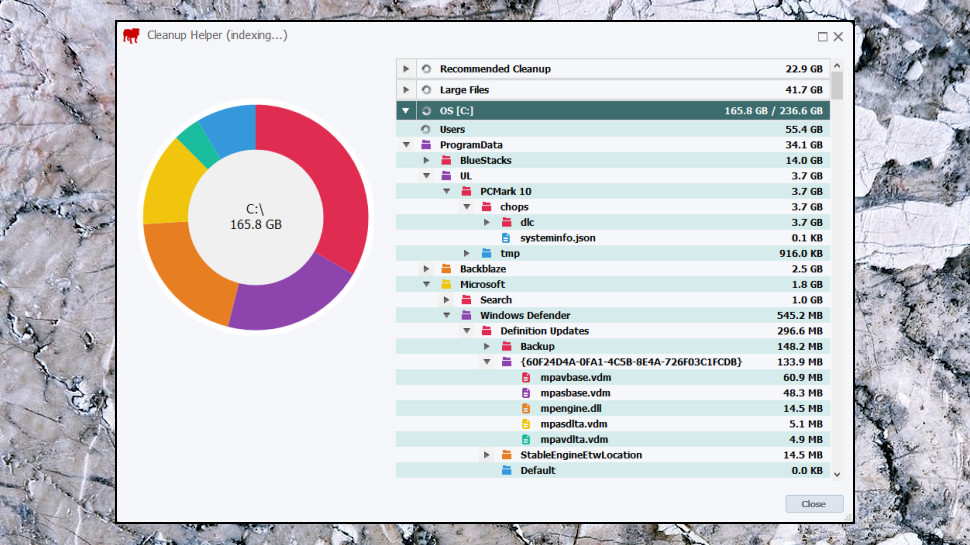Image resolution: width=970 pixels, height=545 pixels.
Task: Click the StableEngineEtwLocation folder icon
Action: pos(507,455)
